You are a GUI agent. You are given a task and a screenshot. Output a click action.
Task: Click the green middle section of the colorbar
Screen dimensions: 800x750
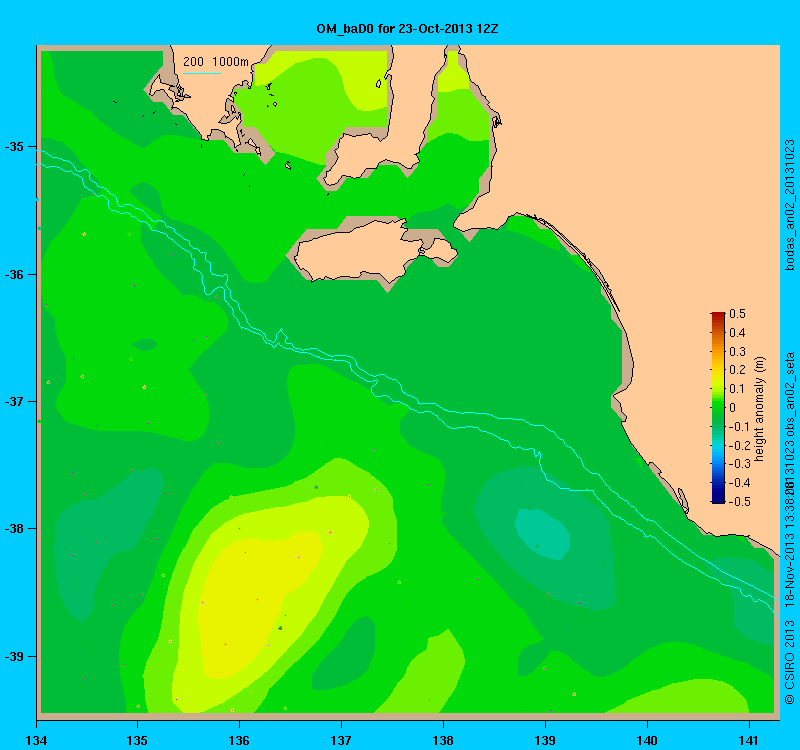(718, 408)
